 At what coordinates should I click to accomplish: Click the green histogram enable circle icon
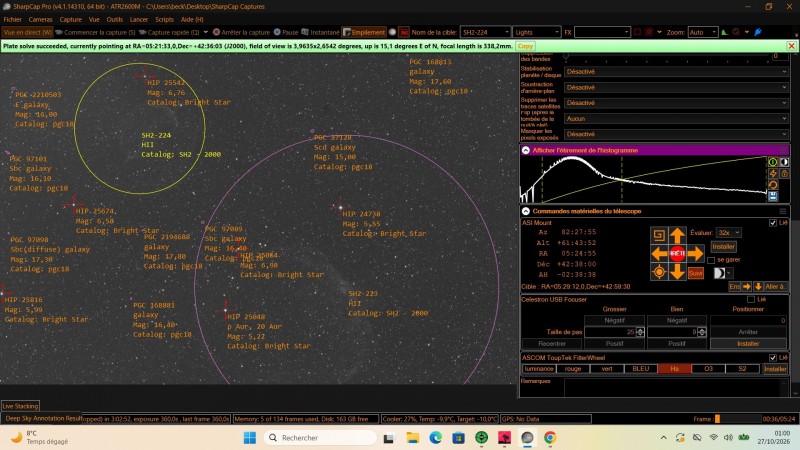[x=773, y=162]
